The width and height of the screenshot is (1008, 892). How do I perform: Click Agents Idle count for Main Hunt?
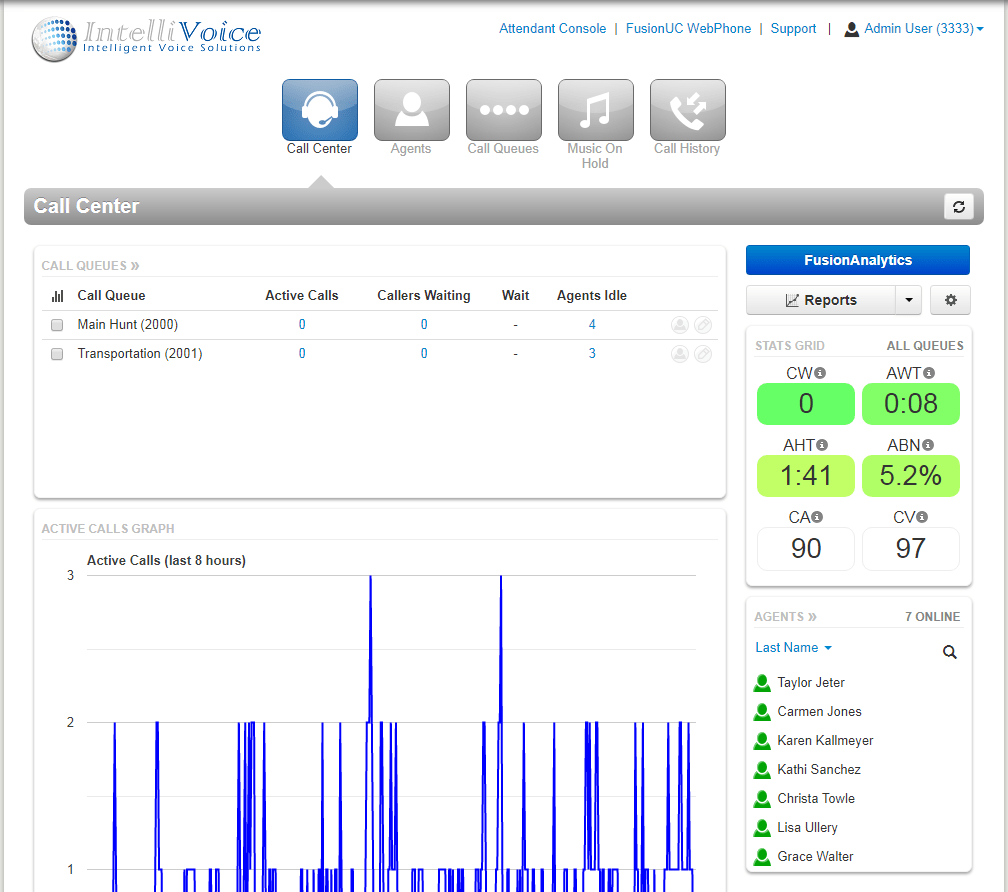point(592,325)
